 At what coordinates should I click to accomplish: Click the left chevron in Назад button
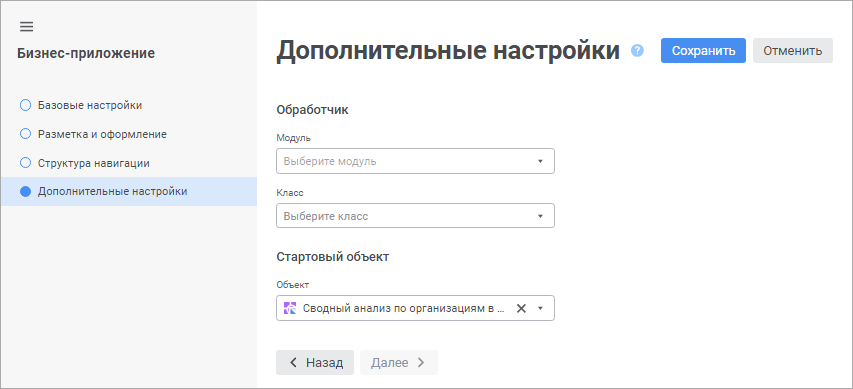coord(293,363)
